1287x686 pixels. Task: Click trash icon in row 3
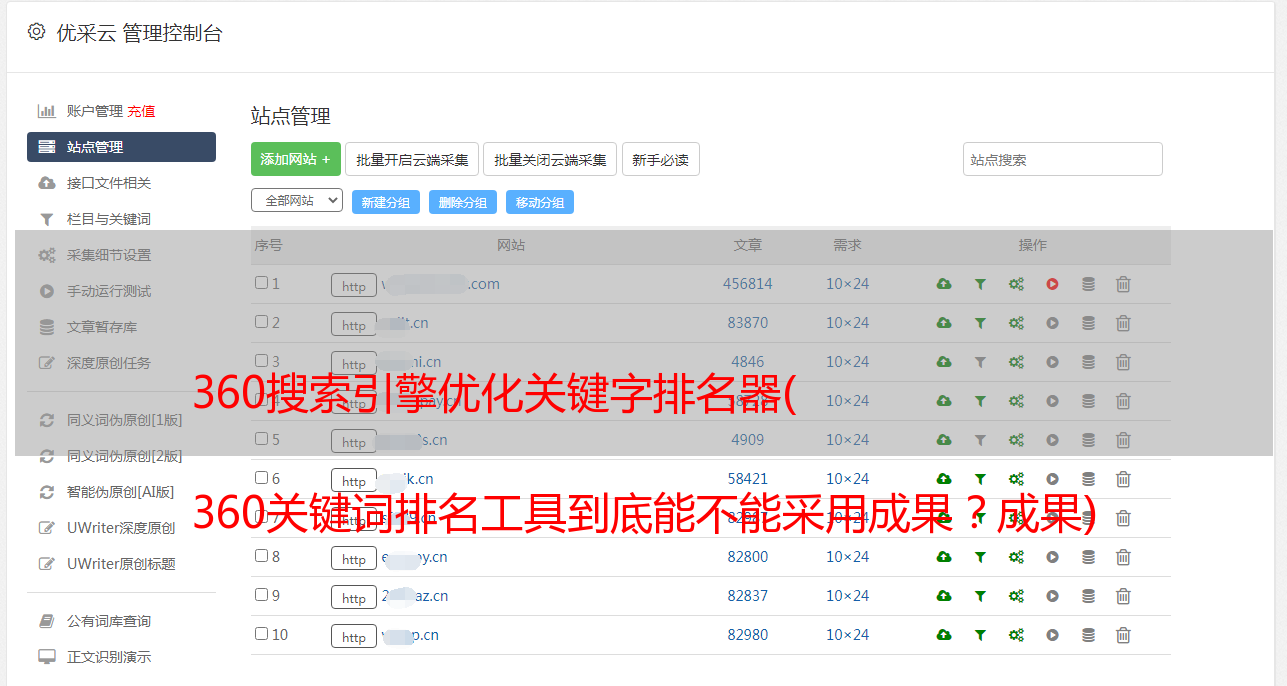point(1123,362)
